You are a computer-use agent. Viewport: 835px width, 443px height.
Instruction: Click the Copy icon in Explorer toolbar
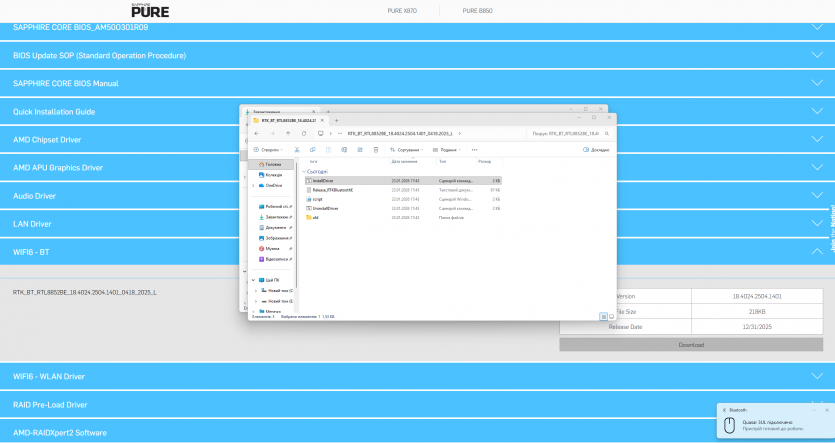click(313, 149)
